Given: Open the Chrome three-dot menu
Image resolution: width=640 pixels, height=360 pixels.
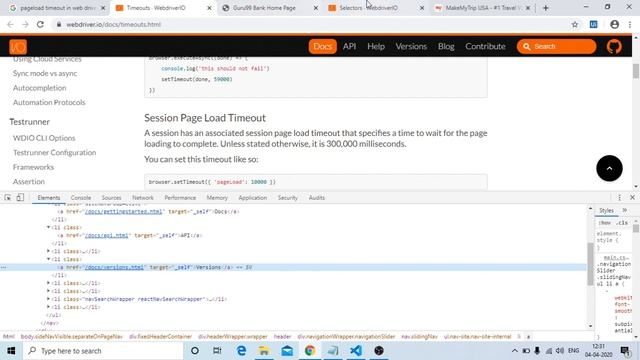Looking at the screenshot, I should (x=630, y=24).
